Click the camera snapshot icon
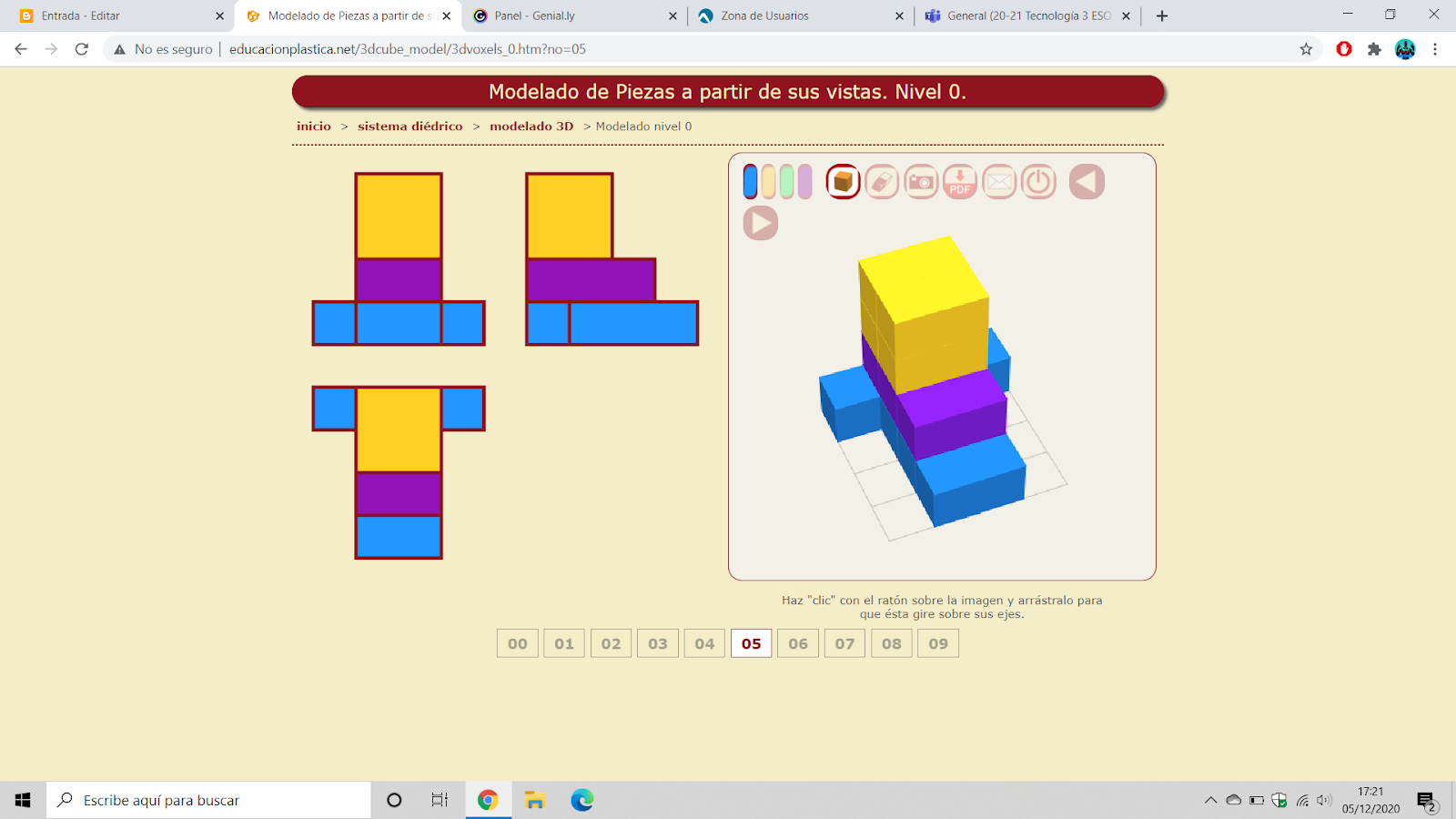Image resolution: width=1456 pixels, height=819 pixels. click(921, 181)
